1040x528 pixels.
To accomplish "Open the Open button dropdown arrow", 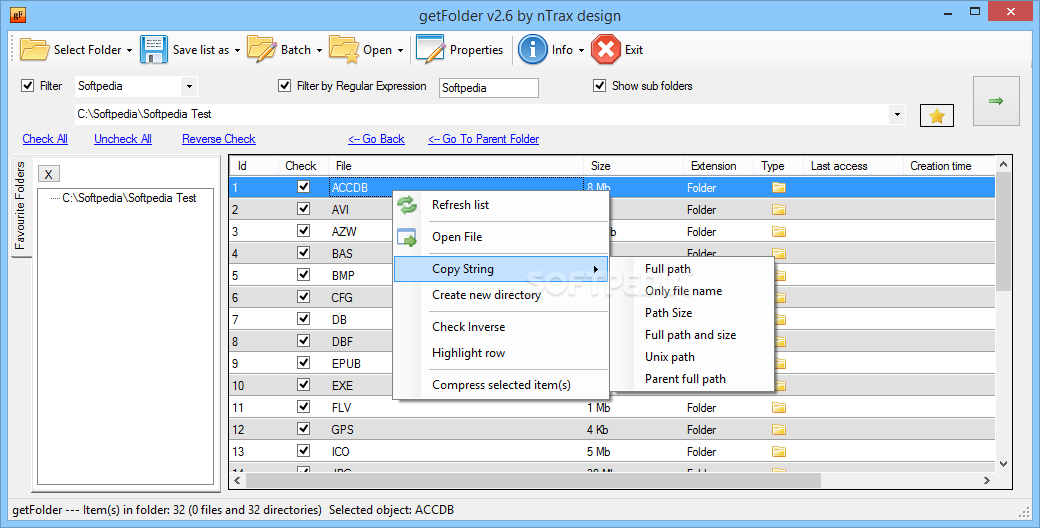I will pyautogui.click(x=401, y=50).
